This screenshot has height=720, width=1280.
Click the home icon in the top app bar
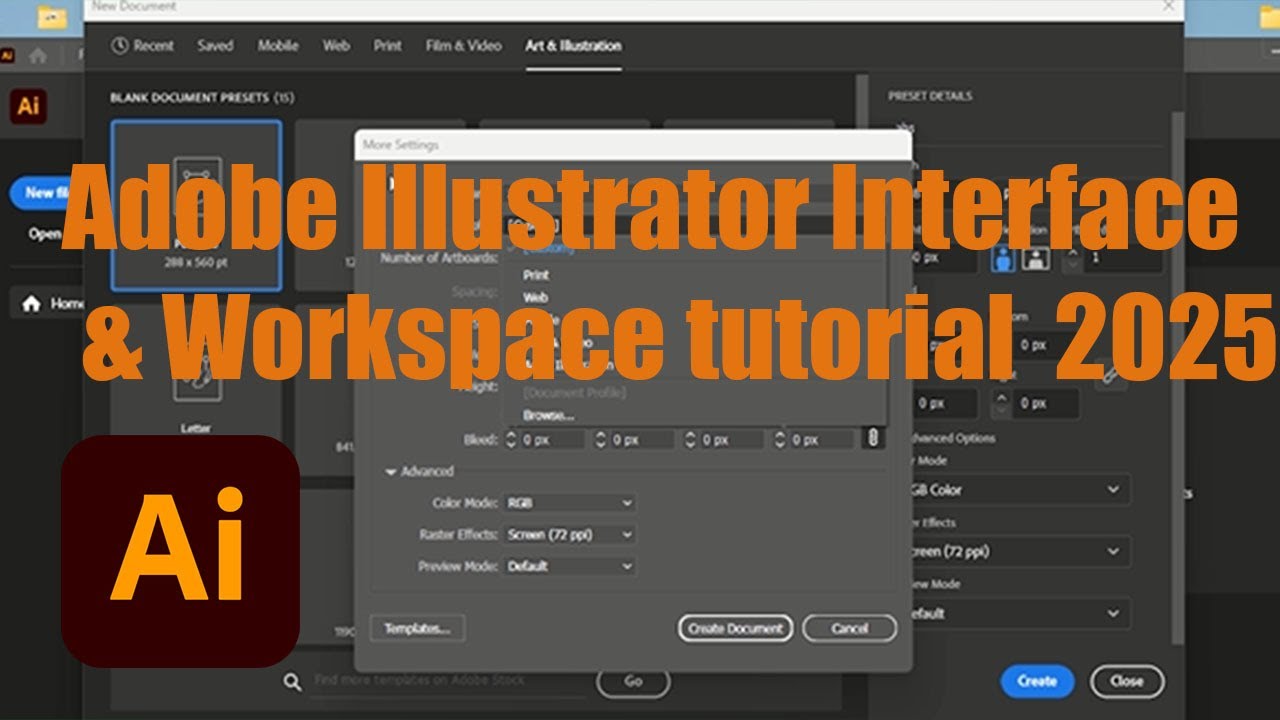(38, 55)
